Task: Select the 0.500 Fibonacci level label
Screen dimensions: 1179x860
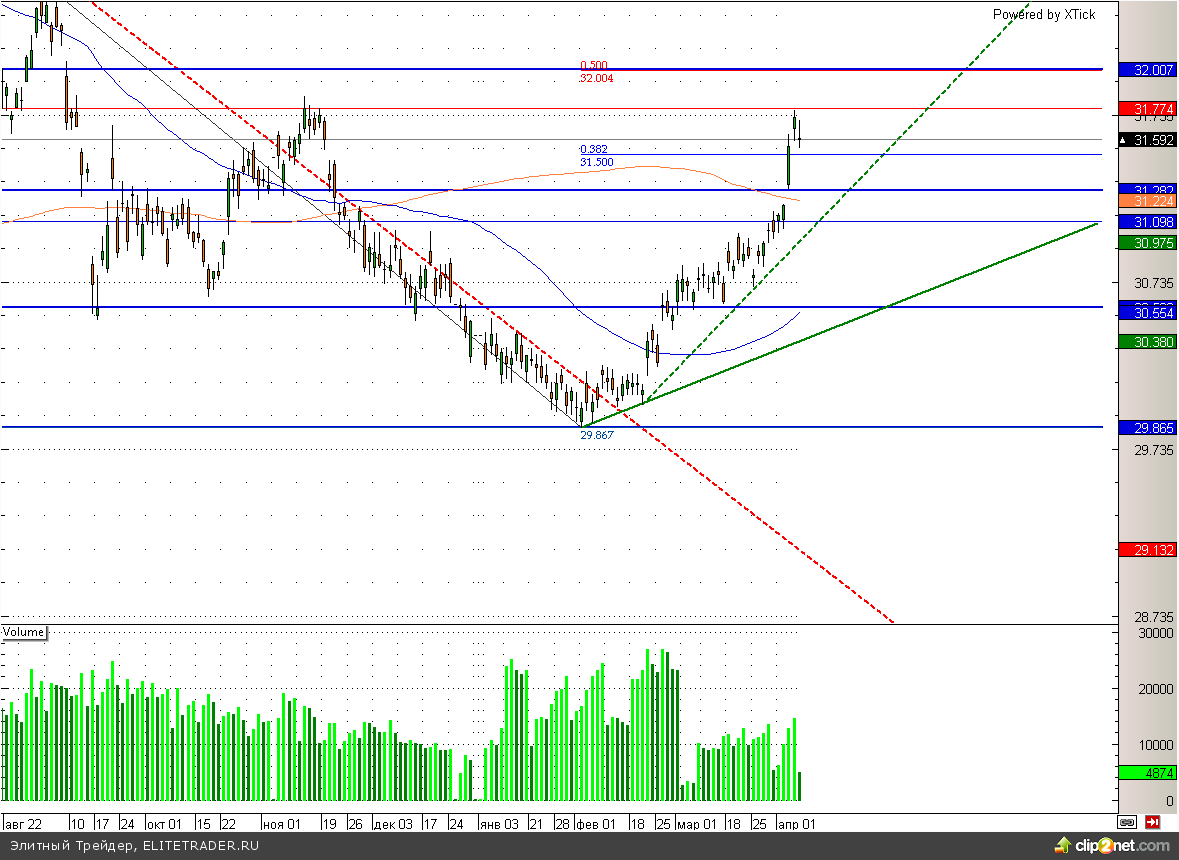Action: (x=593, y=66)
